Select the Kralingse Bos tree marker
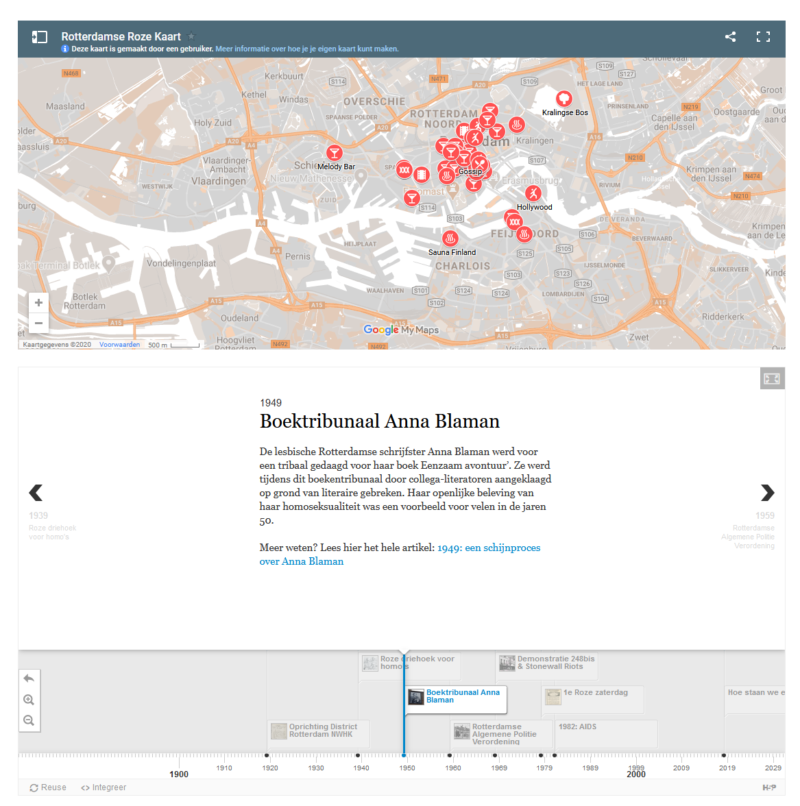The height and width of the screenshot is (806, 800). 564,98
